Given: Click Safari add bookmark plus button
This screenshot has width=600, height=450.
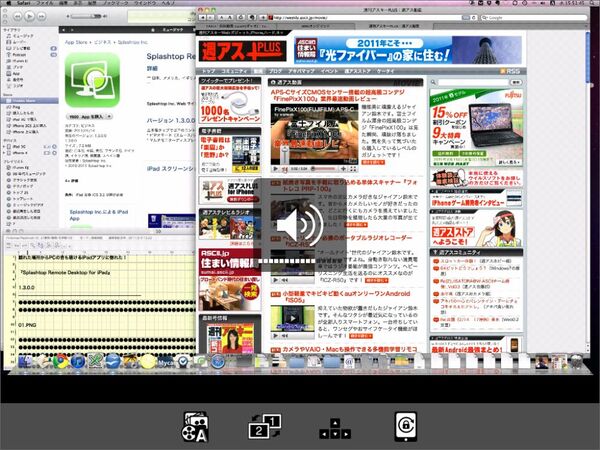Looking at the screenshot, I should tap(263, 18).
